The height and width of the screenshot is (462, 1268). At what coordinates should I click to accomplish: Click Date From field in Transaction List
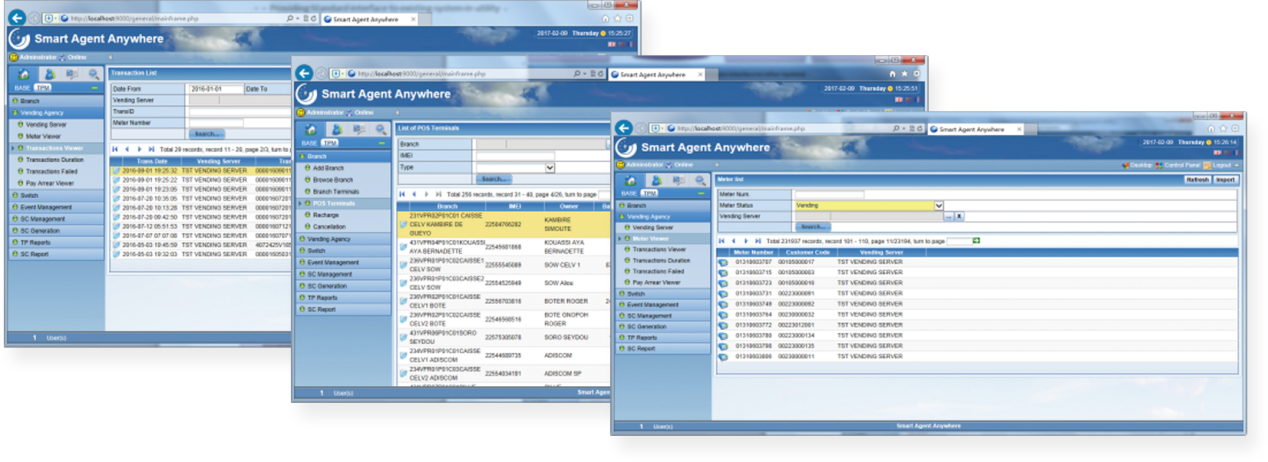216,89
